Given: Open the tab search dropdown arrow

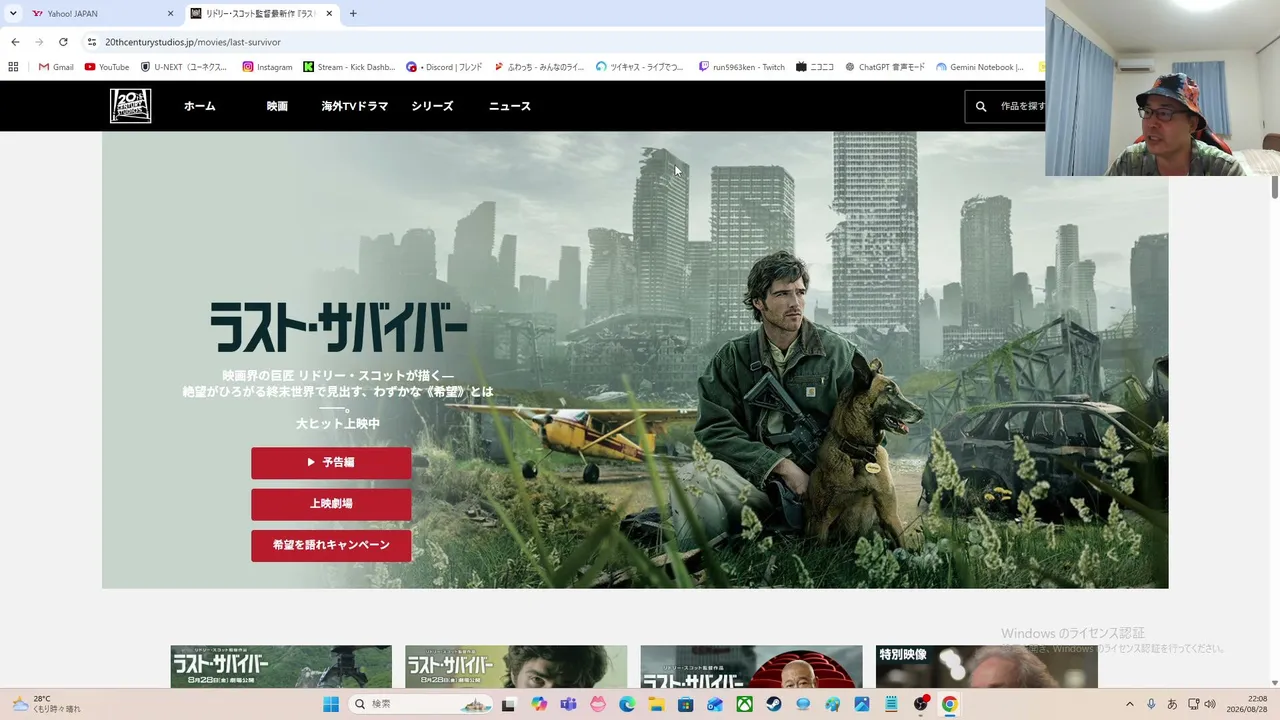Looking at the screenshot, I should coord(13,14).
